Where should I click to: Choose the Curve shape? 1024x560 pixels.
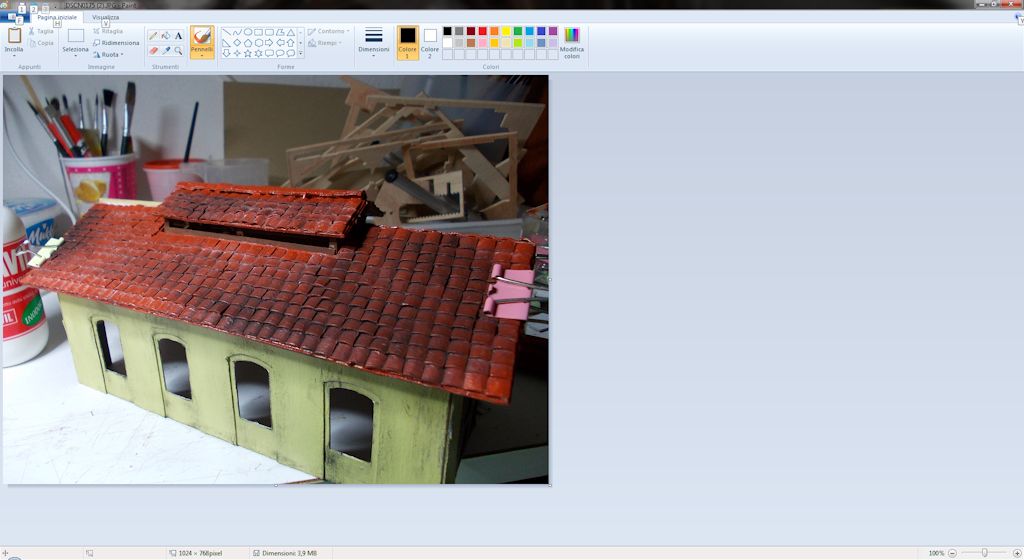237,32
